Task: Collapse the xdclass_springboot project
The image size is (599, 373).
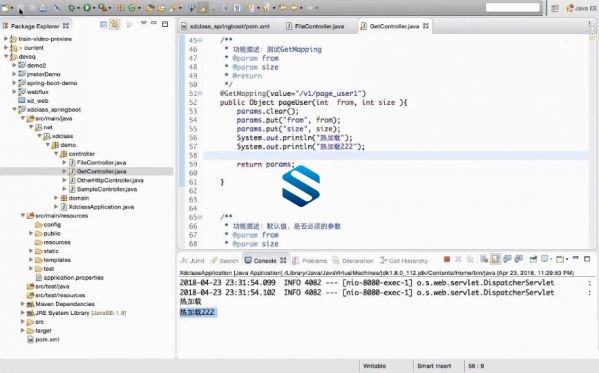Action: coord(14,110)
